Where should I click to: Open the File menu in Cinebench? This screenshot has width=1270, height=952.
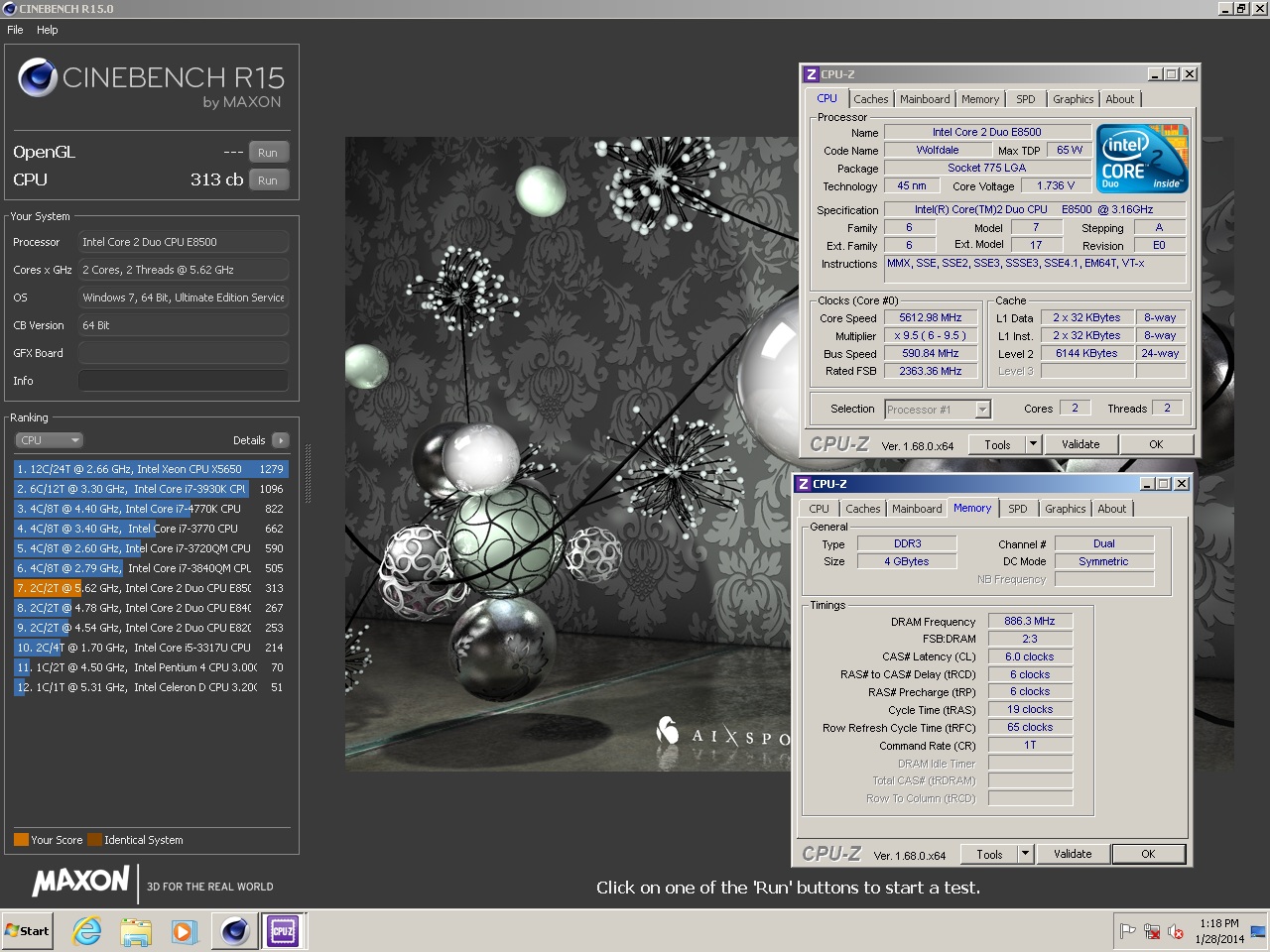[x=15, y=30]
